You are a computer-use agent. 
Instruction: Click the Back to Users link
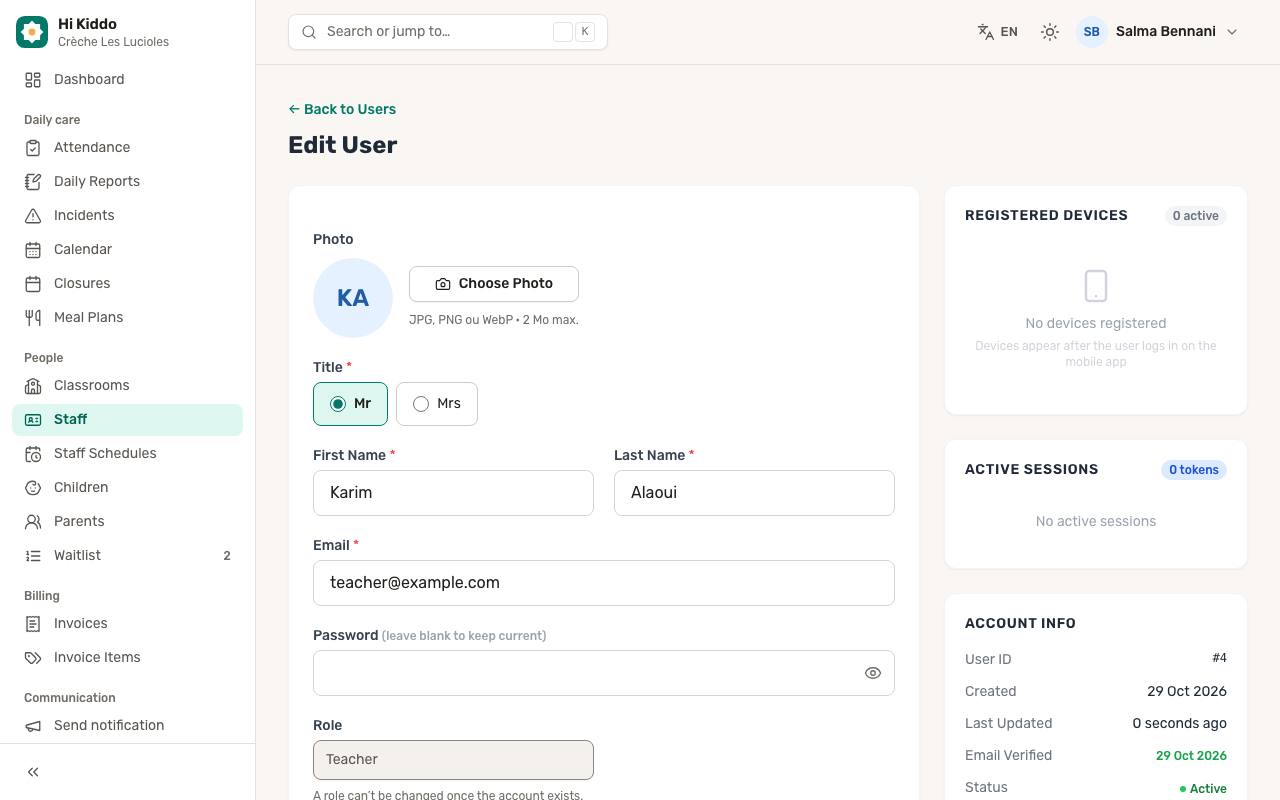[x=342, y=109]
